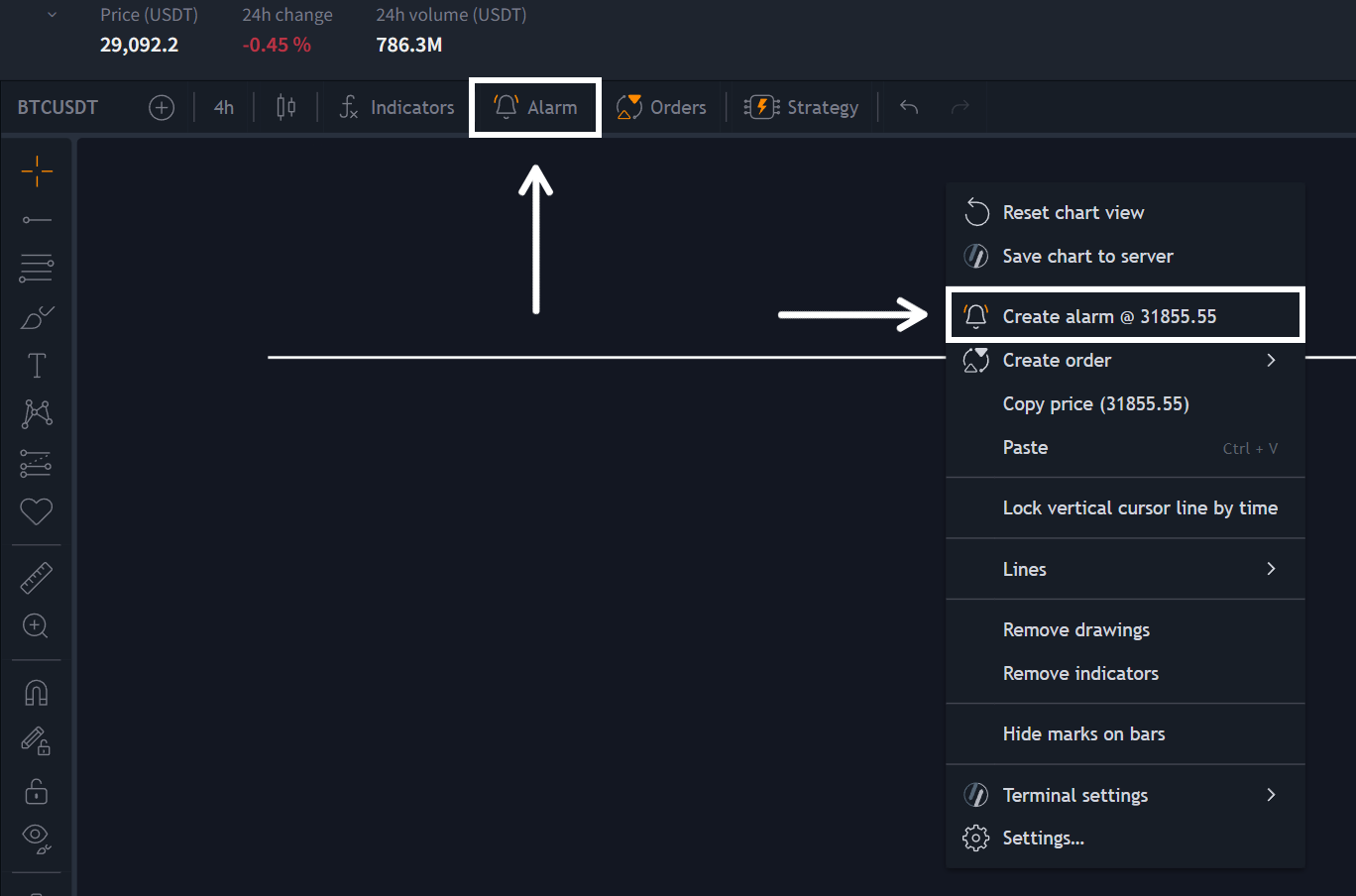The width and height of the screenshot is (1356, 896).
Task: Select Lock vertical cursor line by time
Action: tap(1125, 507)
